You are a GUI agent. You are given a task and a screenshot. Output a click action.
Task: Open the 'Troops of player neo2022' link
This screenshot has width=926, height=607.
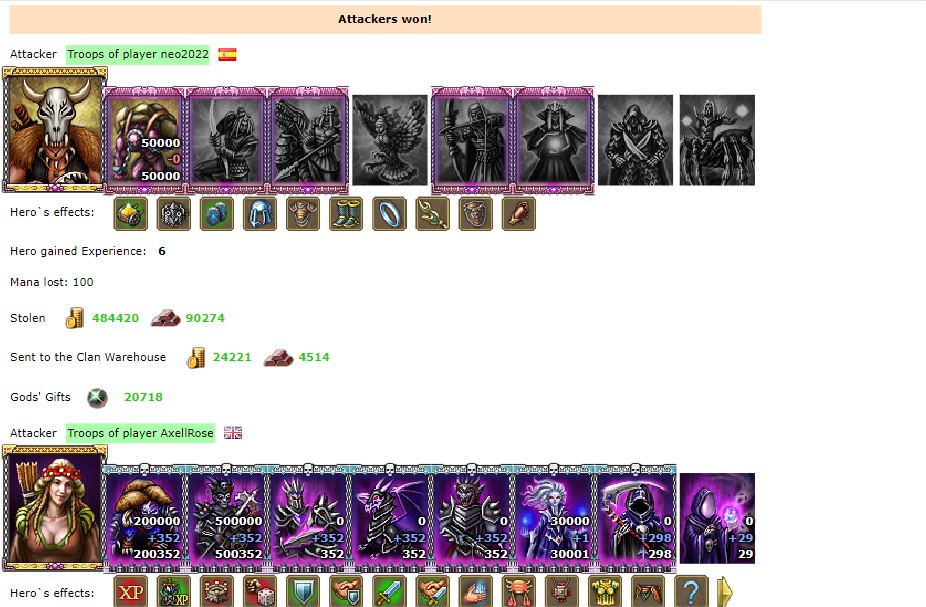138,54
